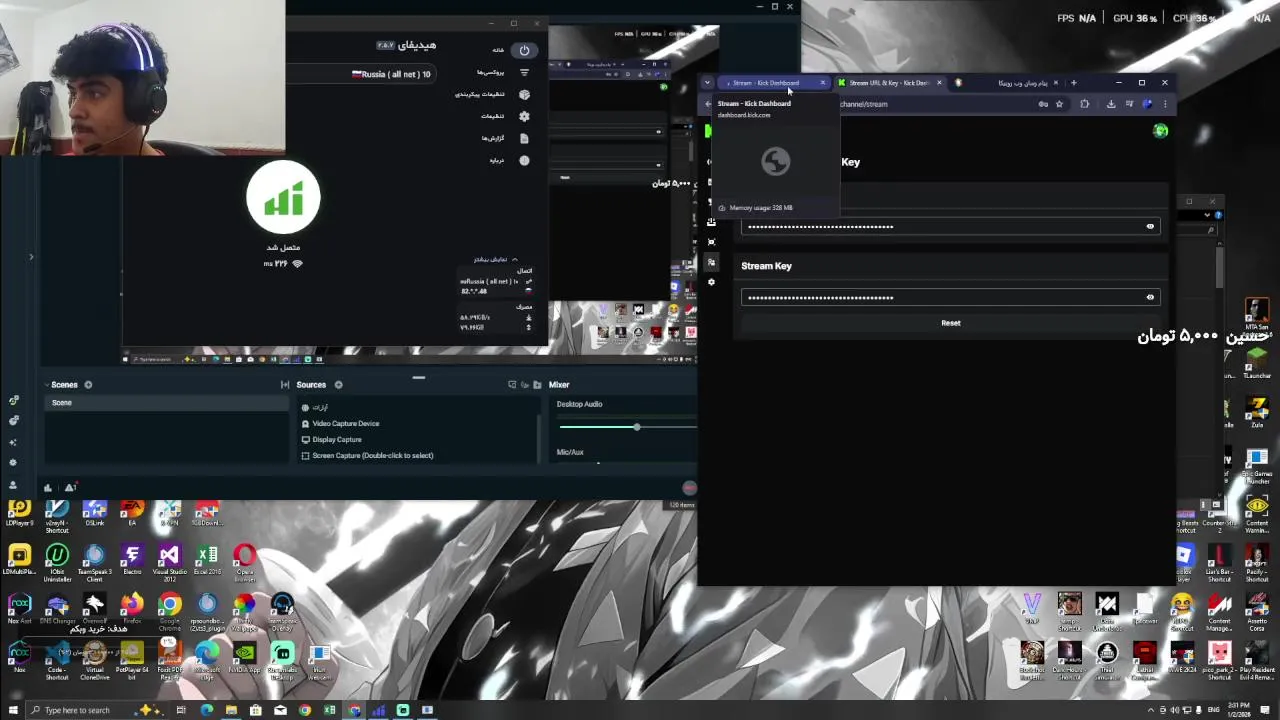Open Opera browser desktop shortcut

coord(245,562)
